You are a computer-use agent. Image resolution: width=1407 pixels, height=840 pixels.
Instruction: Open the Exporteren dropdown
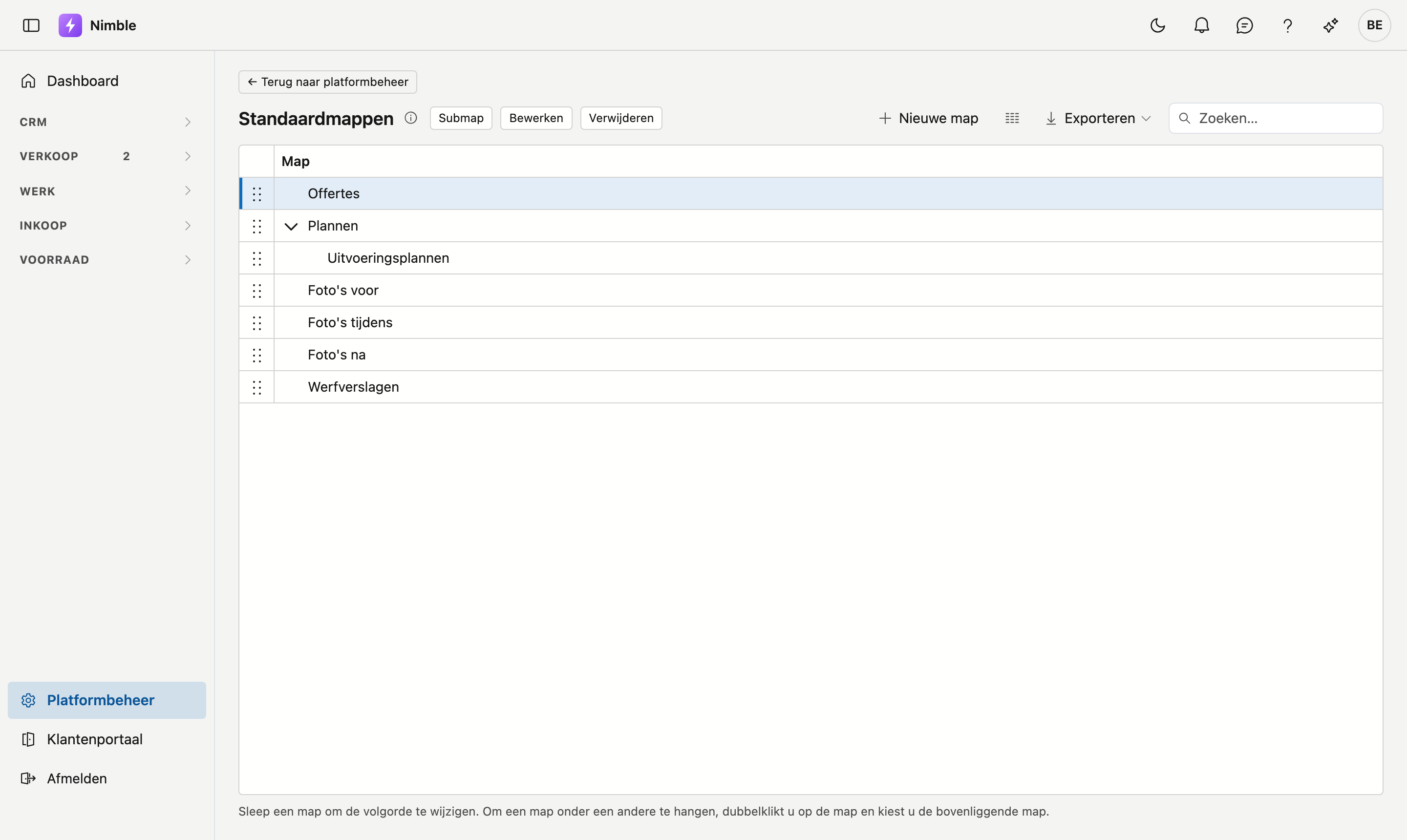click(x=1098, y=118)
